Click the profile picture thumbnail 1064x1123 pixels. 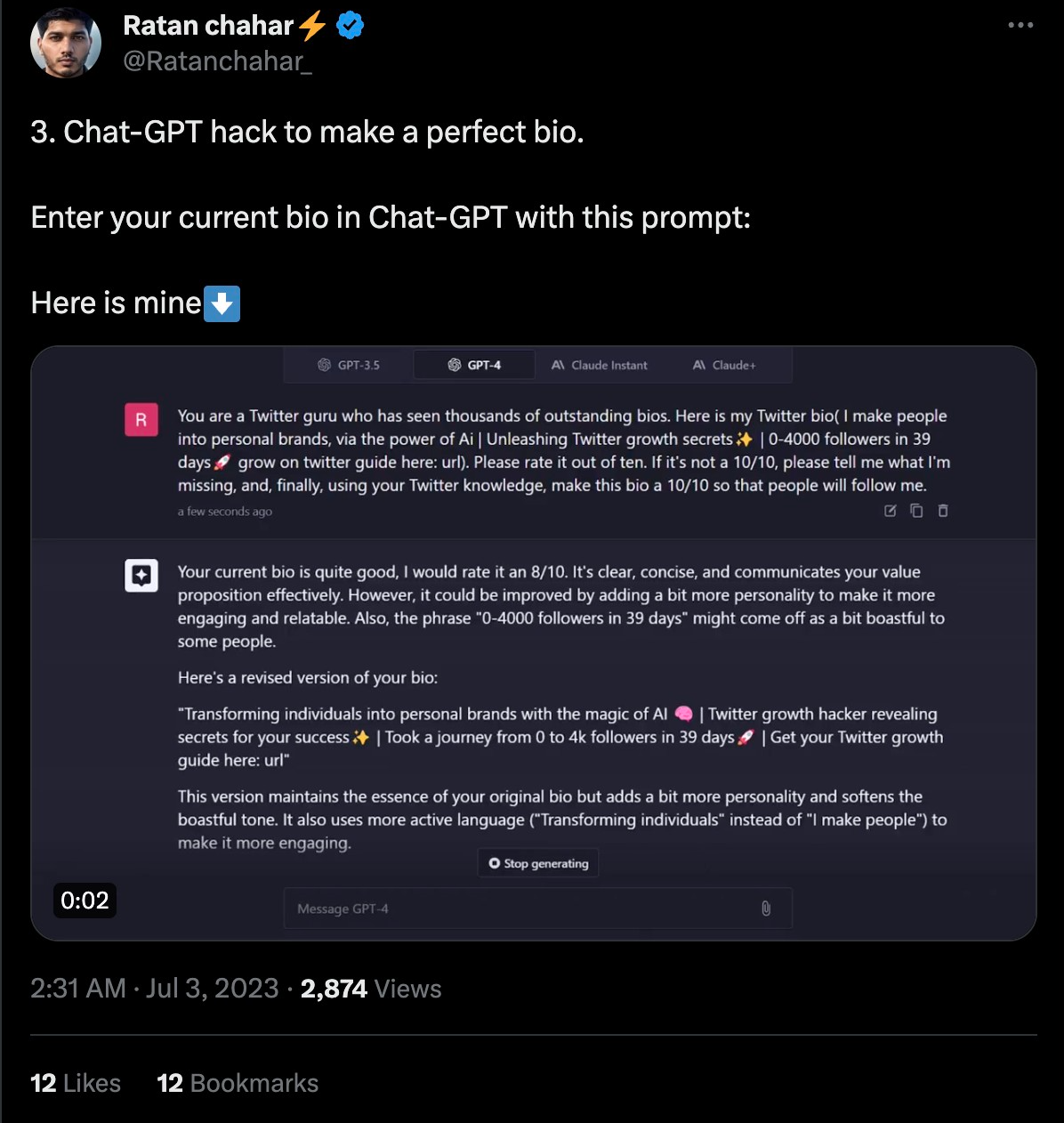pos(66,42)
